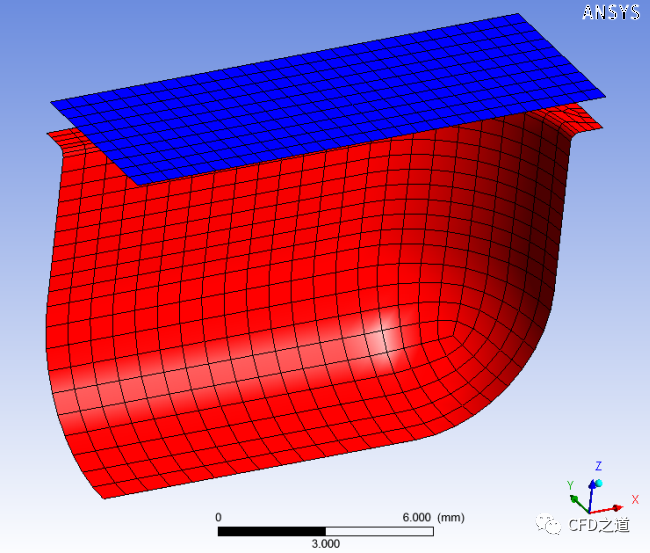Click the blue Z axis of the triad
Image resolution: width=650 pixels, height=553 pixels.
[592, 497]
